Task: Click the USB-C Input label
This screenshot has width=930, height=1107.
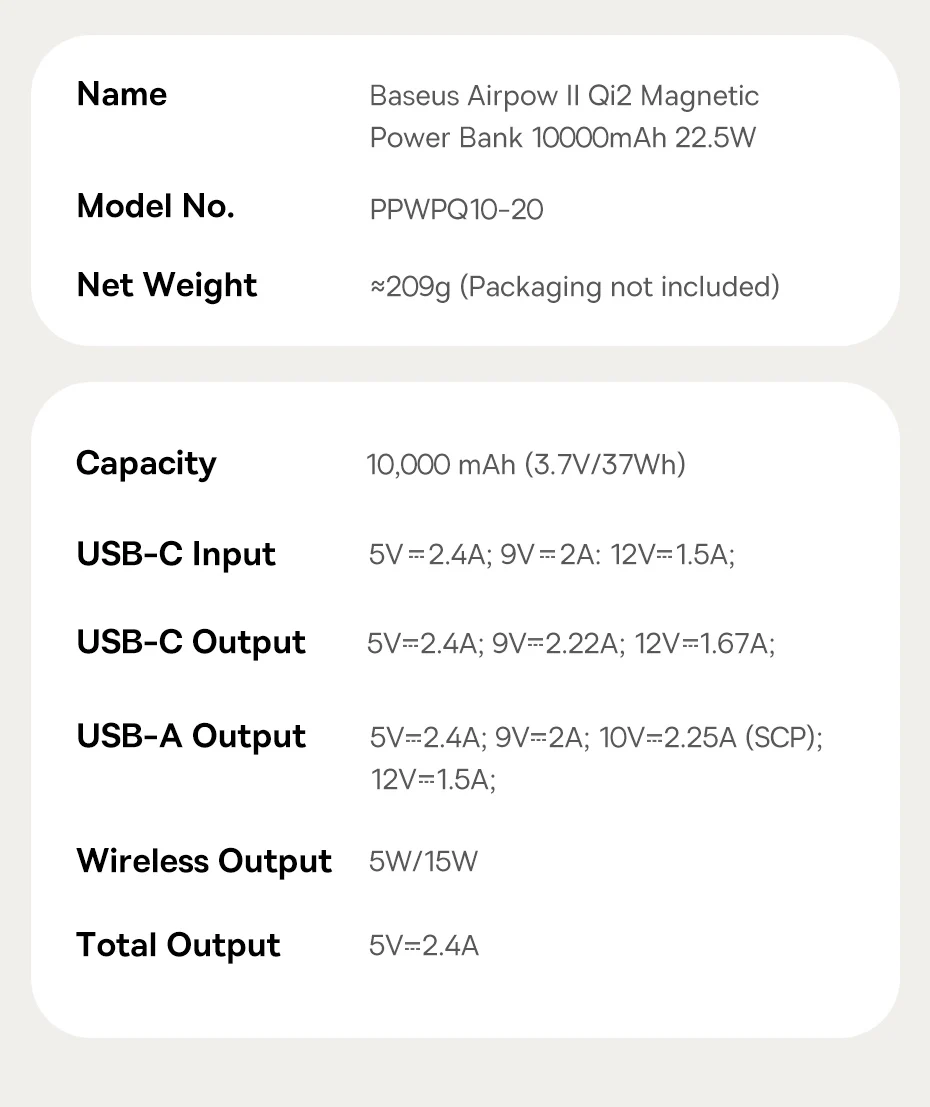Action: [176, 554]
